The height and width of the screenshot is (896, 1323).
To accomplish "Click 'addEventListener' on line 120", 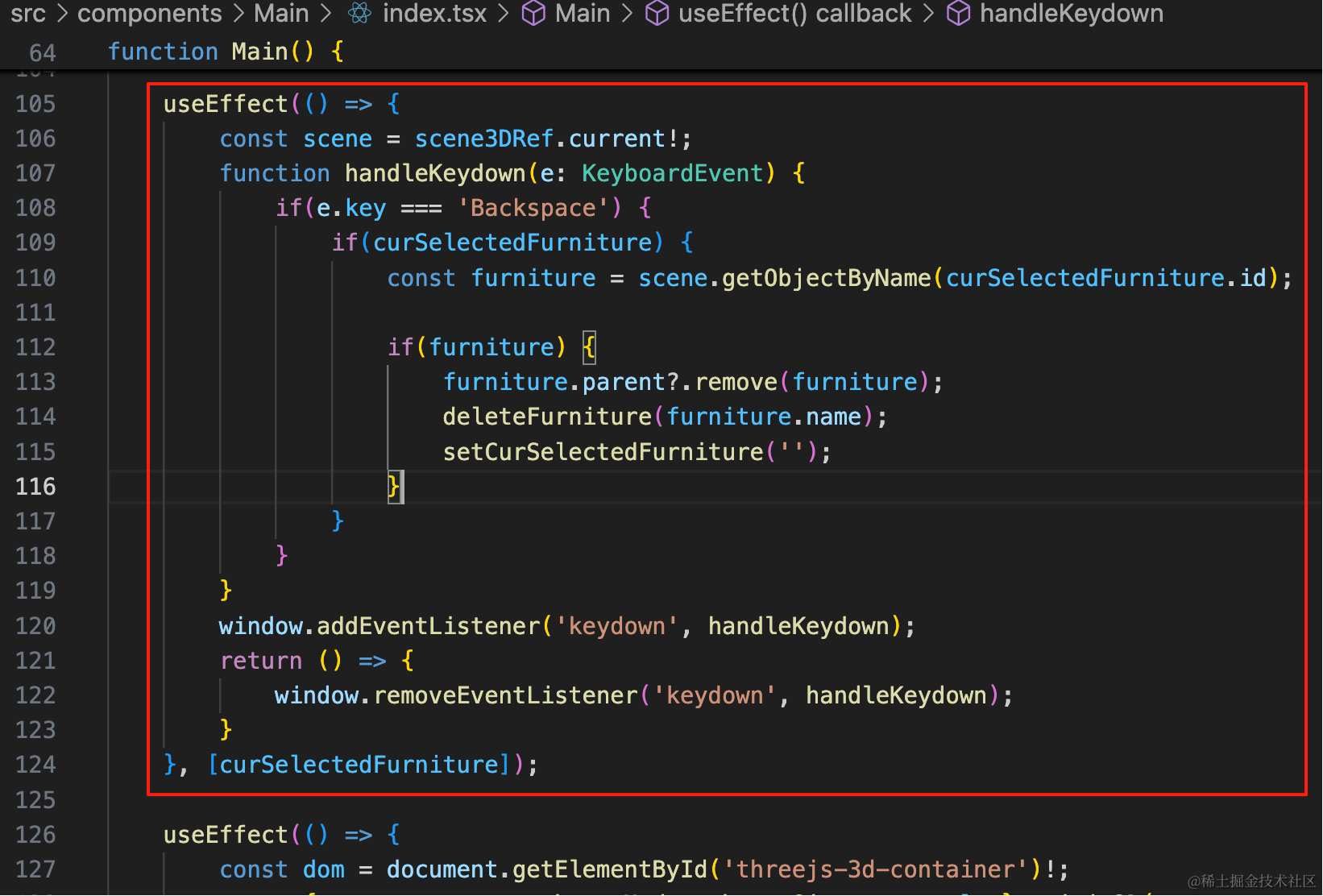I will [429, 626].
